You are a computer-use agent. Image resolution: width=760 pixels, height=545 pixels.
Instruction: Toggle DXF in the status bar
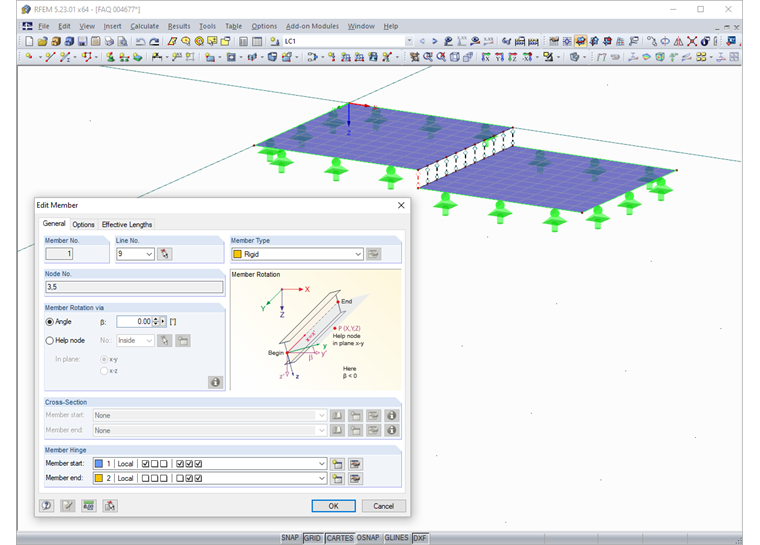pos(420,538)
